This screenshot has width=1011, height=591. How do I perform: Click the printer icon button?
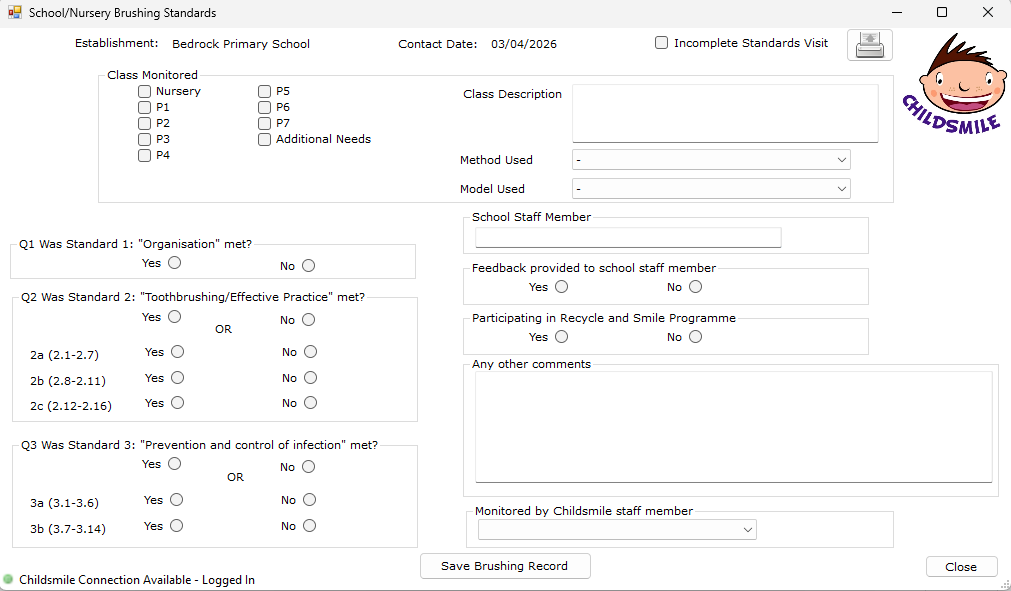[x=869, y=45]
